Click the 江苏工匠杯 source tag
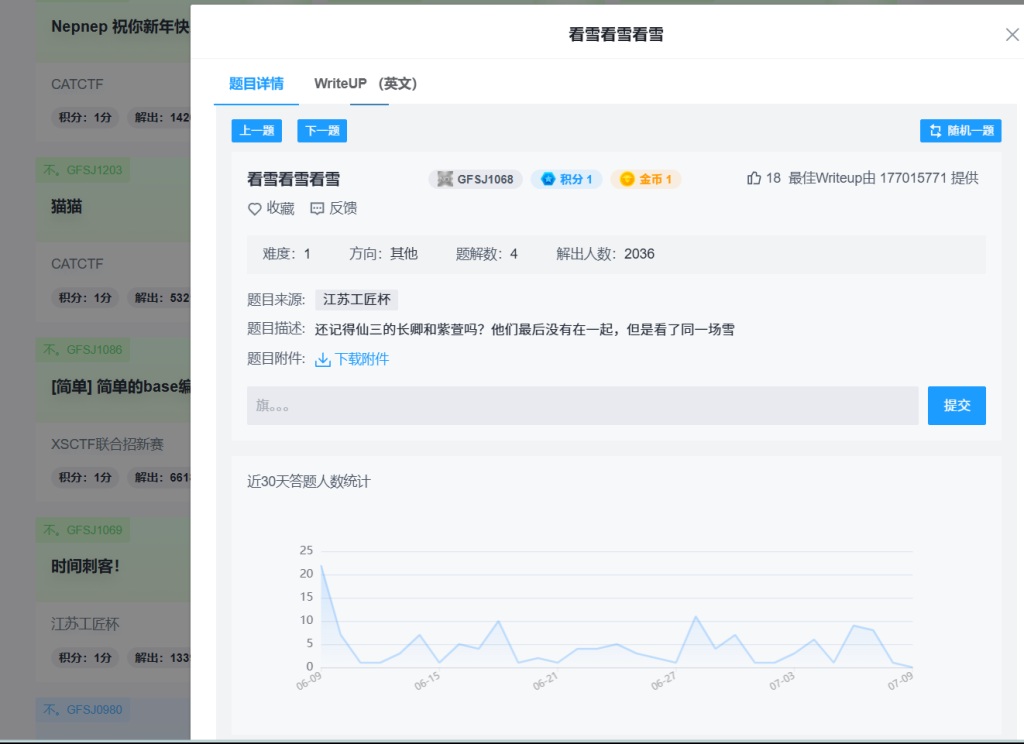The height and width of the screenshot is (744, 1024). coord(356,300)
